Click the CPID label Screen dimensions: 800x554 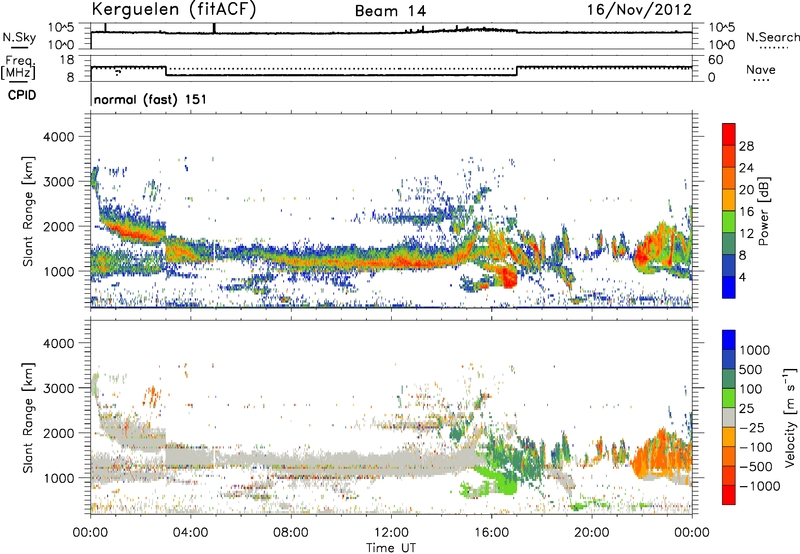(22, 95)
